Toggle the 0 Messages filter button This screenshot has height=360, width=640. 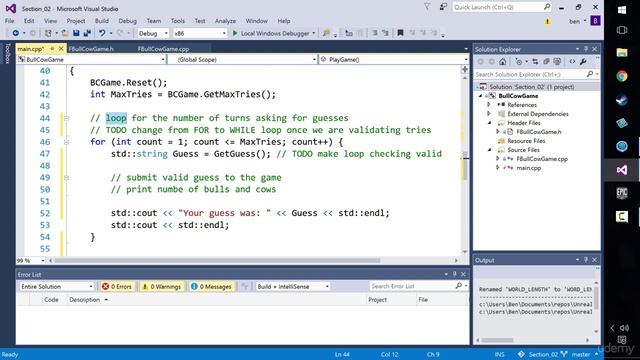[x=211, y=287]
